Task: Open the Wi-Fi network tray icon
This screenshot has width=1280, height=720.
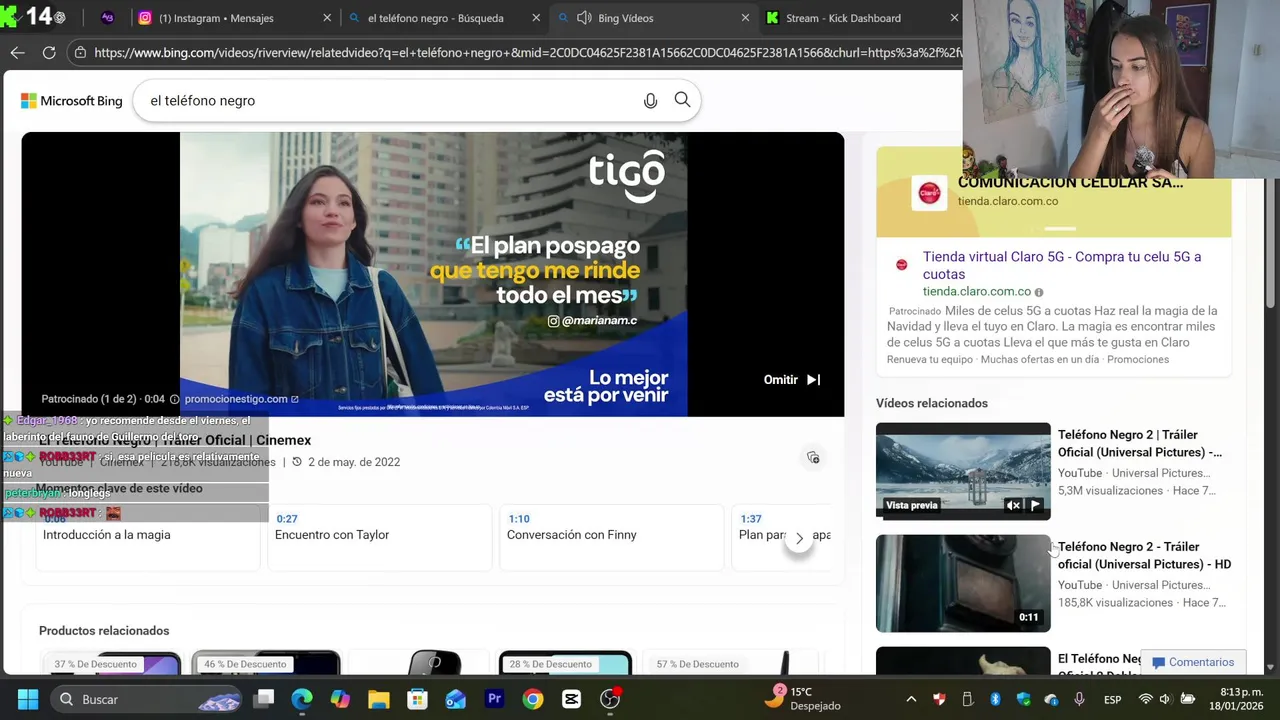Action: pos(1146,699)
